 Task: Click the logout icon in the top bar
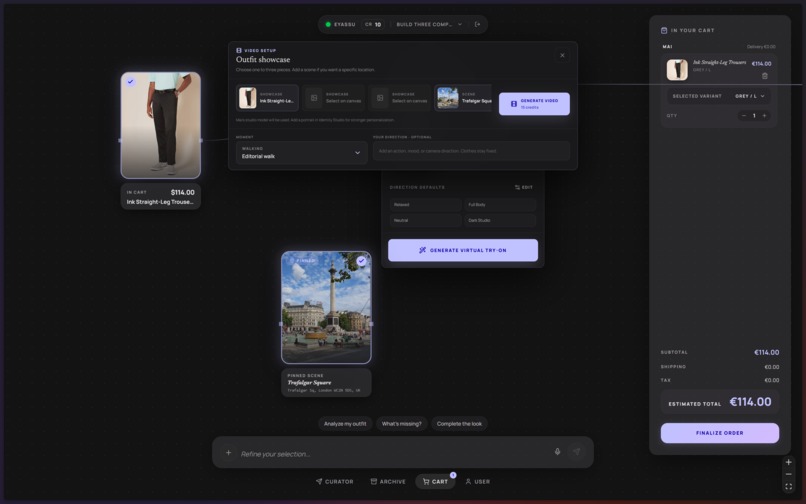[x=477, y=24]
